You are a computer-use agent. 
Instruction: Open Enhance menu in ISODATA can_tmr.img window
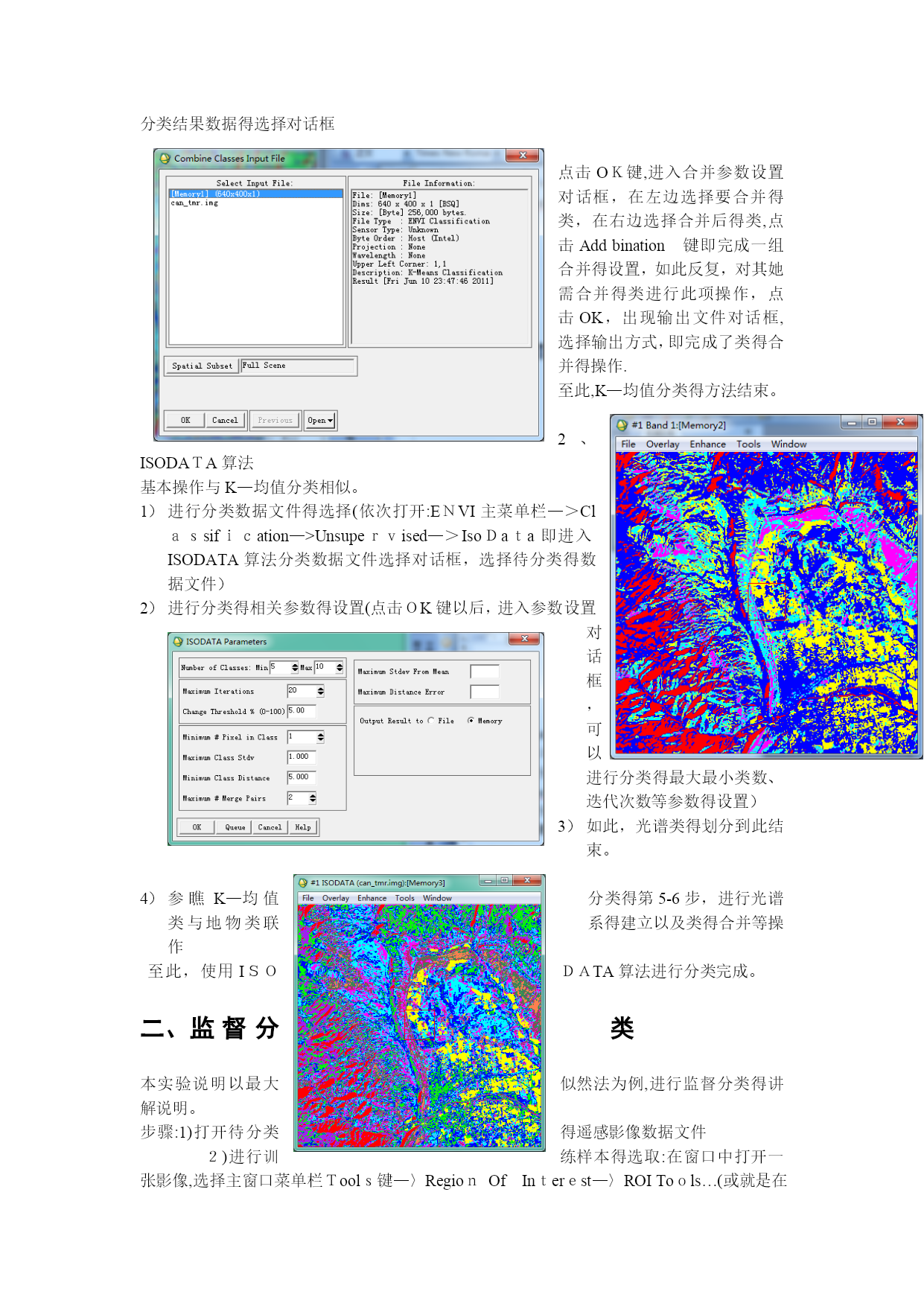[372, 898]
